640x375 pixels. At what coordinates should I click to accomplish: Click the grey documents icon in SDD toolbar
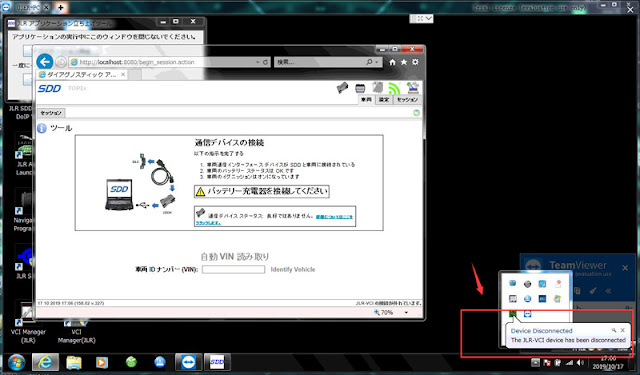click(x=378, y=87)
